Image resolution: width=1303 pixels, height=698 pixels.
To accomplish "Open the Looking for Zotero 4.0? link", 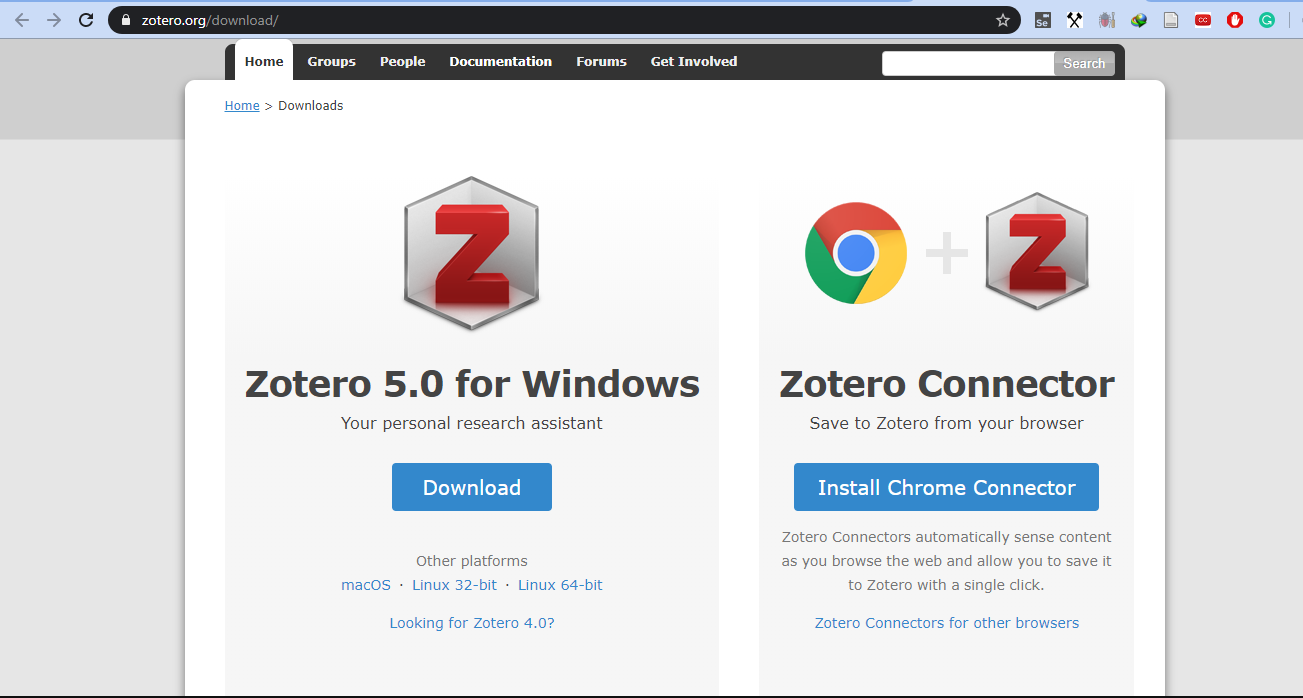I will [x=472, y=623].
